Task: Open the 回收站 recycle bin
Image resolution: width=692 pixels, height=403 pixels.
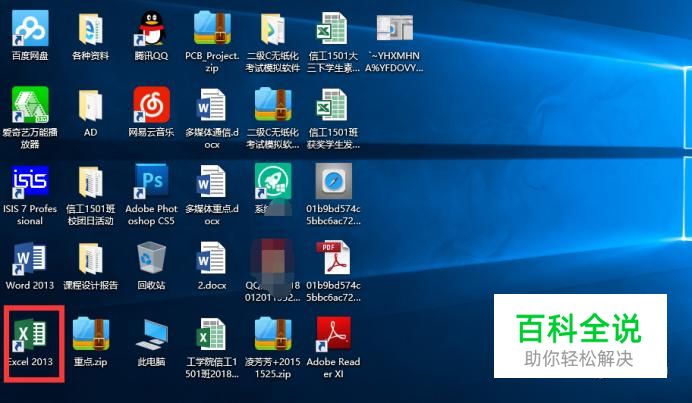Action: (x=151, y=258)
